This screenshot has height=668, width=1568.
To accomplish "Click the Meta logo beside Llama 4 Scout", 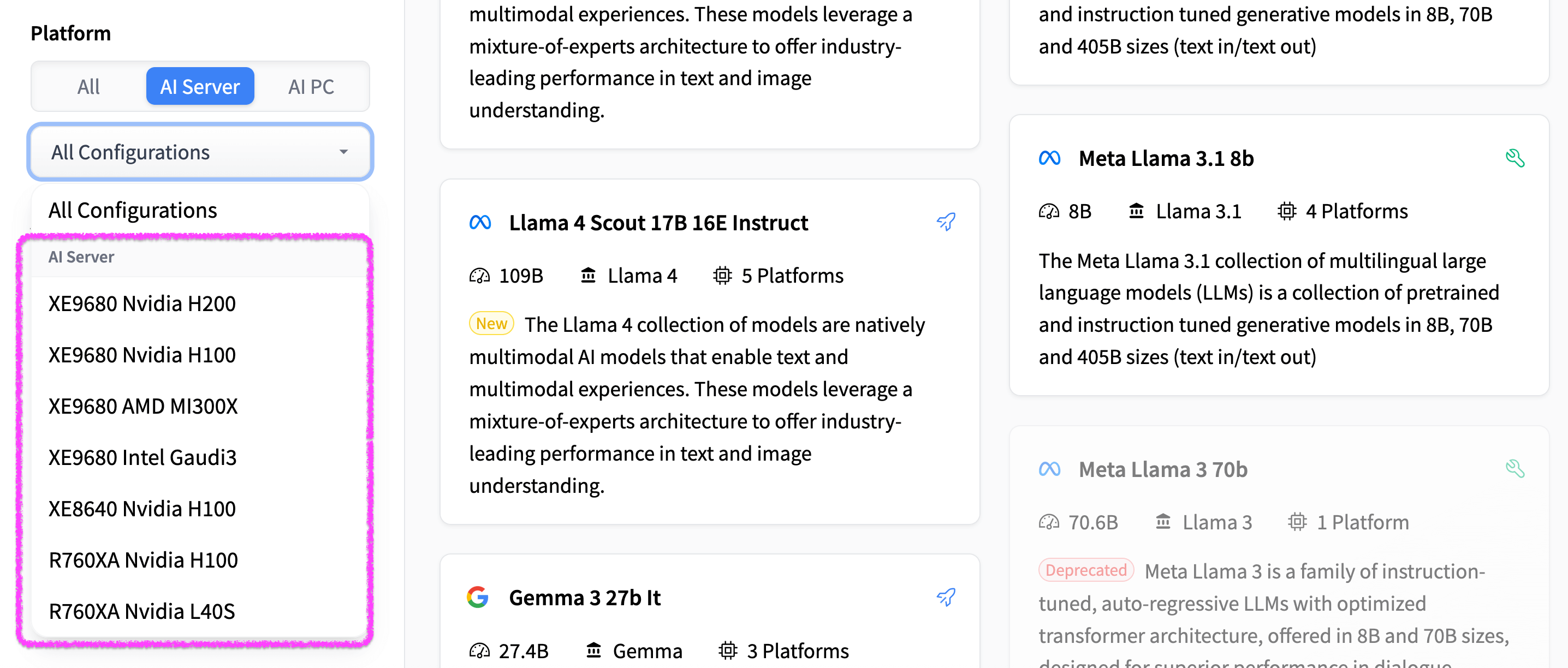I will coord(480,223).
